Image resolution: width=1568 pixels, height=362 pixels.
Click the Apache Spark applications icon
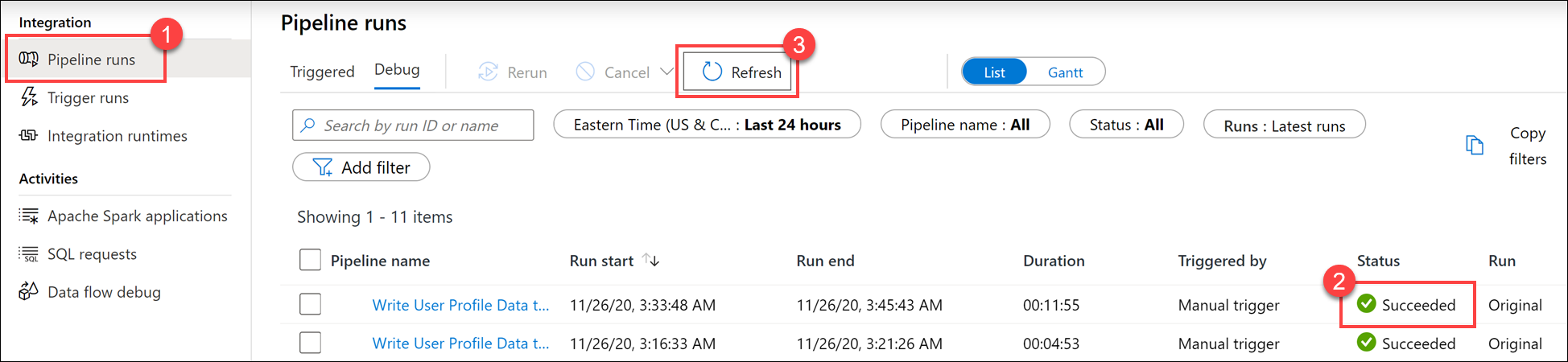pyautogui.click(x=29, y=216)
